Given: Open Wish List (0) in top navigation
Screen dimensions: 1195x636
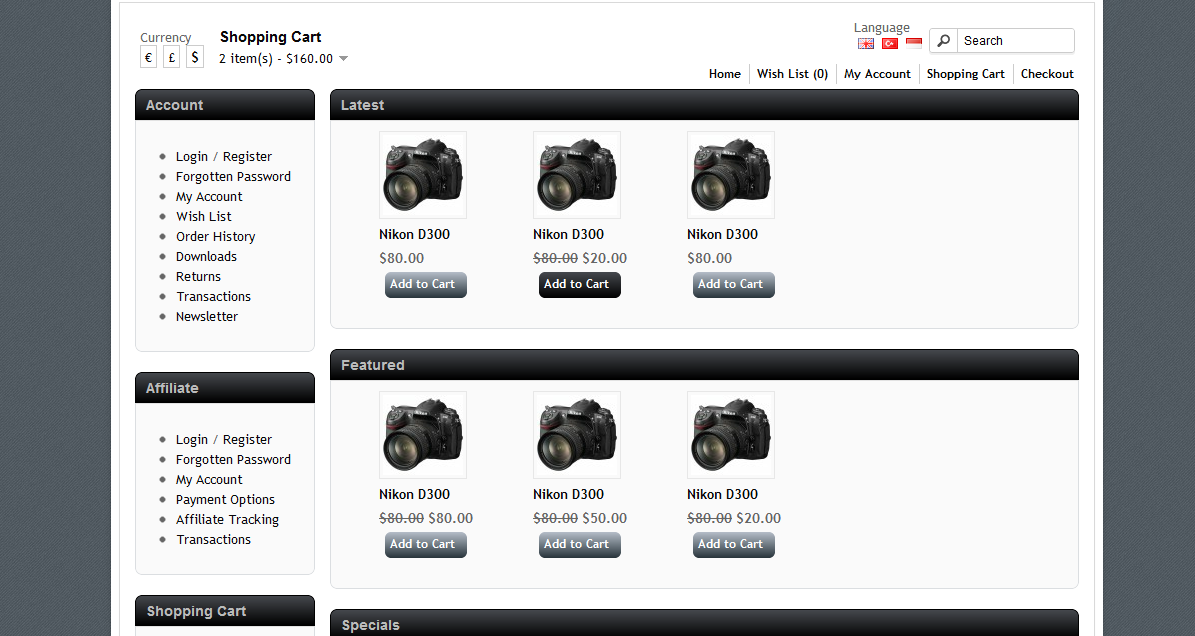Looking at the screenshot, I should [x=793, y=74].
